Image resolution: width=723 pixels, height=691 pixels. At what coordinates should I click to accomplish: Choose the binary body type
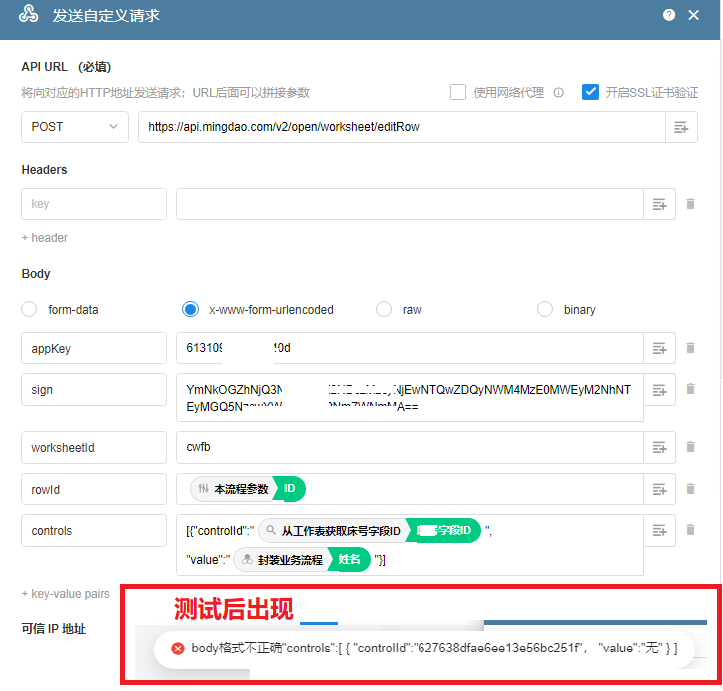545,310
